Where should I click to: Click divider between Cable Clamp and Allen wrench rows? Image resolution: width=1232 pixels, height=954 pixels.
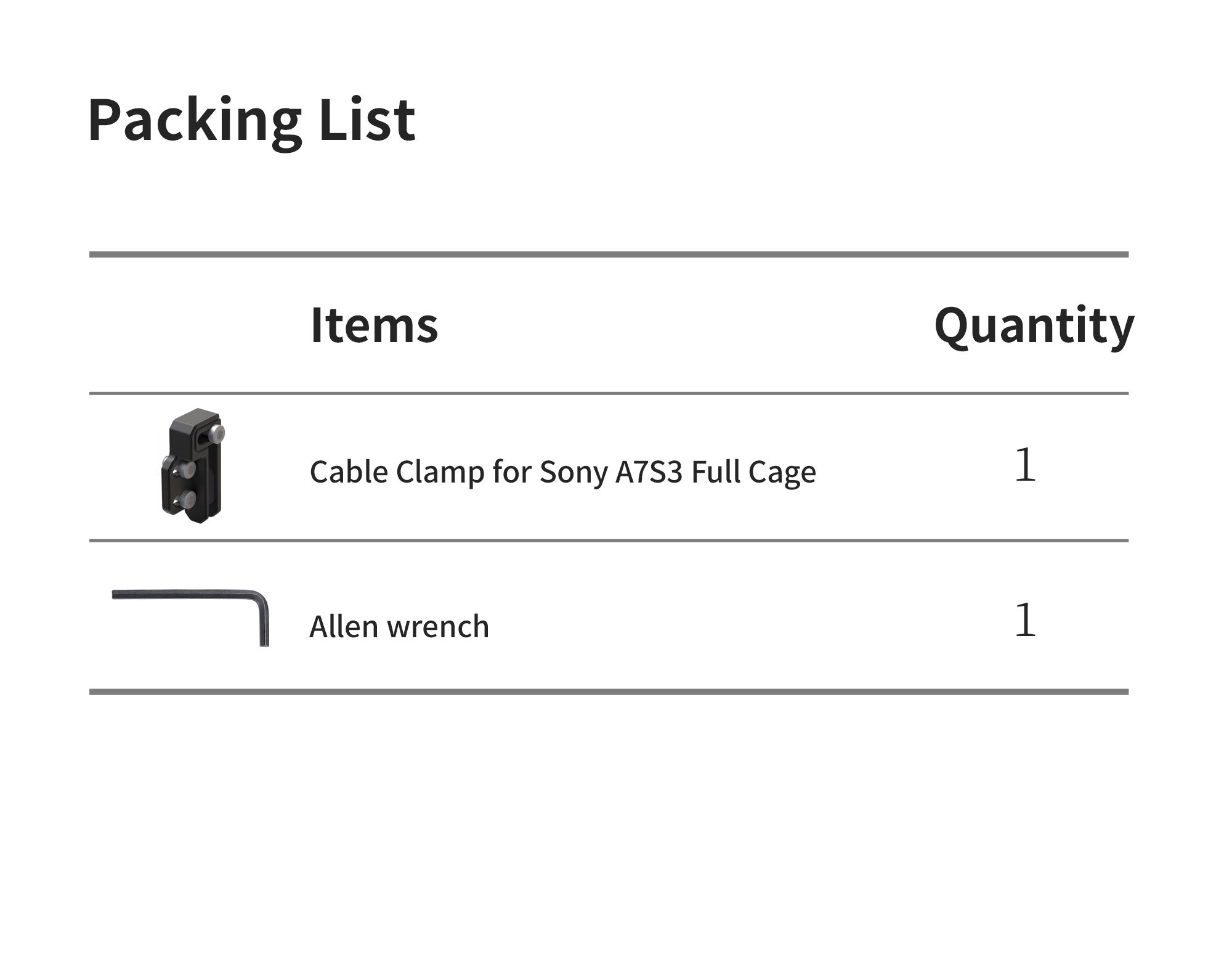click(609, 540)
